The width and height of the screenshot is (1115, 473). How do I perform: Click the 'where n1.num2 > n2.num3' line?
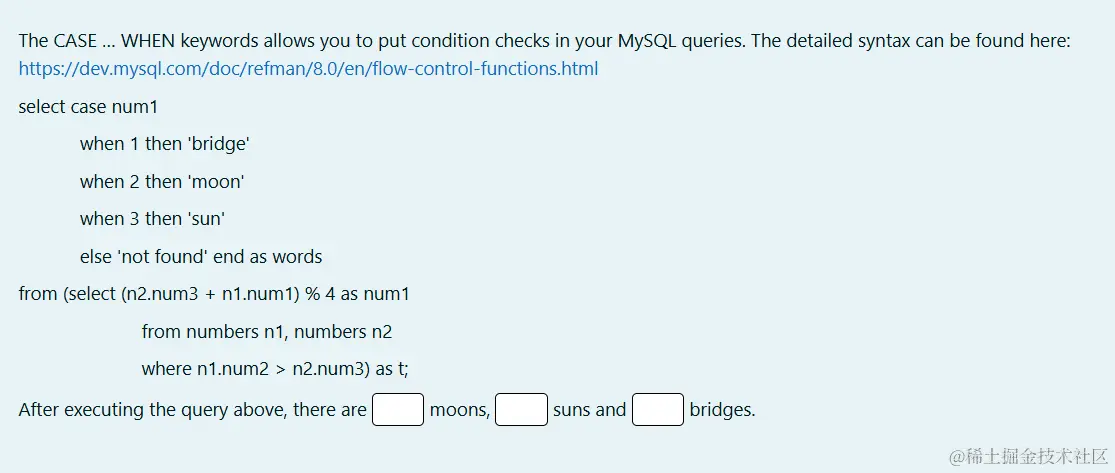(x=275, y=369)
